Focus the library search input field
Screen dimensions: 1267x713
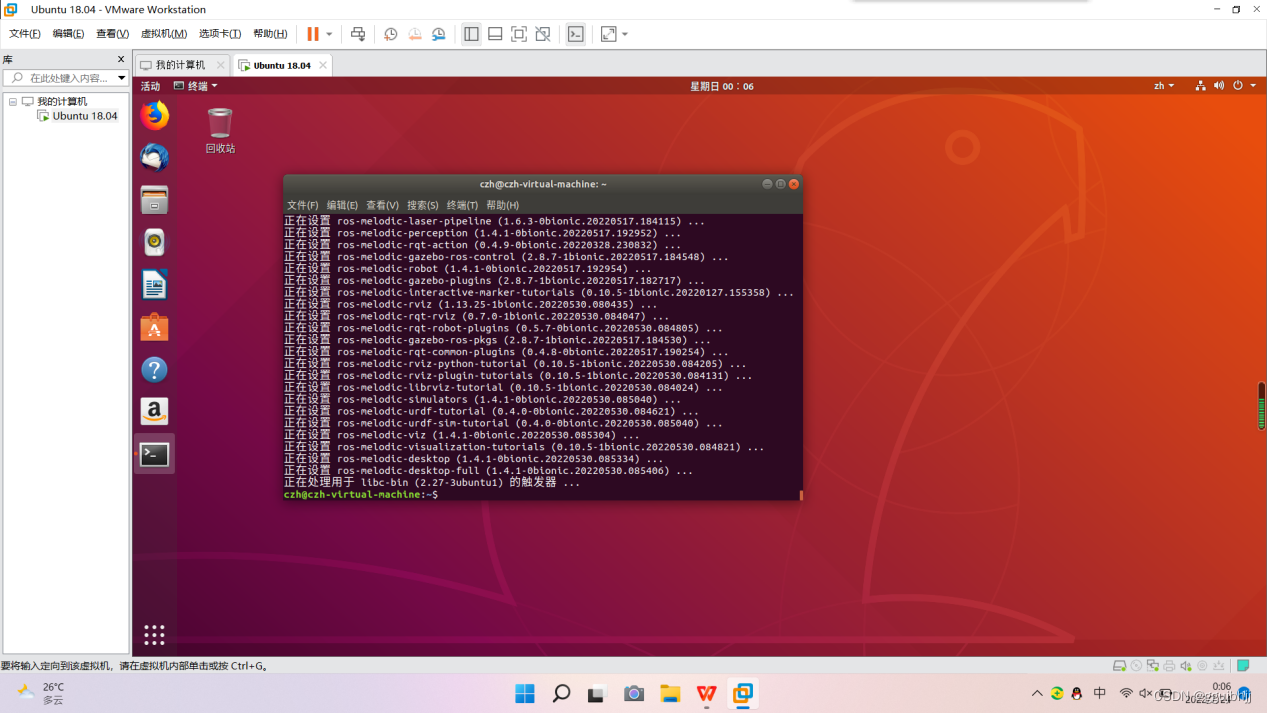pyautogui.click(x=65, y=78)
